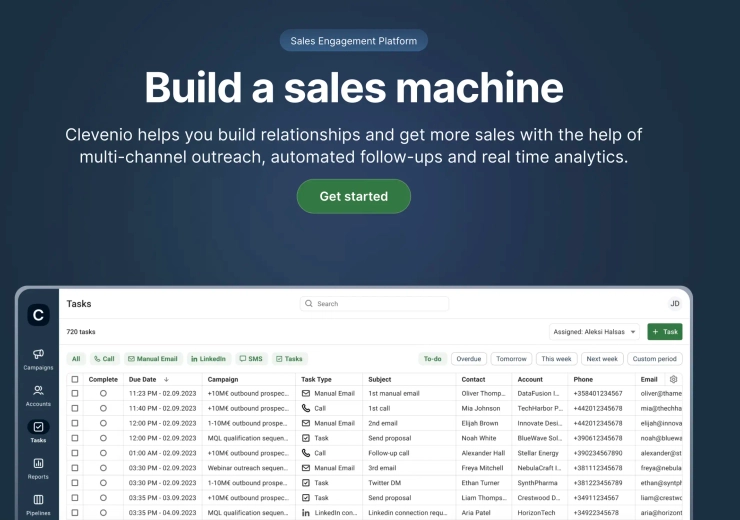Mark Ethan Turner task complete circle
The height and width of the screenshot is (520, 740).
pyautogui.click(x=103, y=483)
